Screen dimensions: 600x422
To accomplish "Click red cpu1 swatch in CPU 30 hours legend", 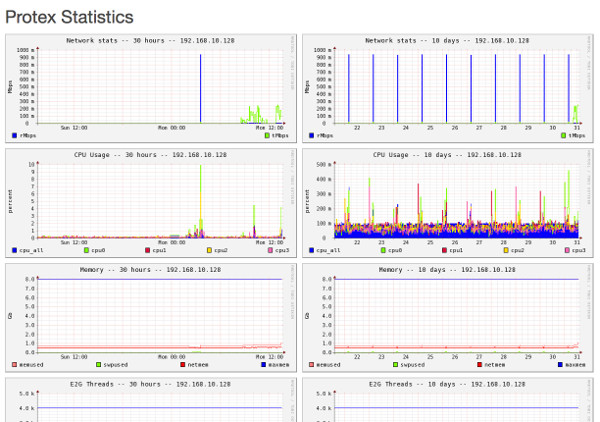I will [x=148, y=250].
